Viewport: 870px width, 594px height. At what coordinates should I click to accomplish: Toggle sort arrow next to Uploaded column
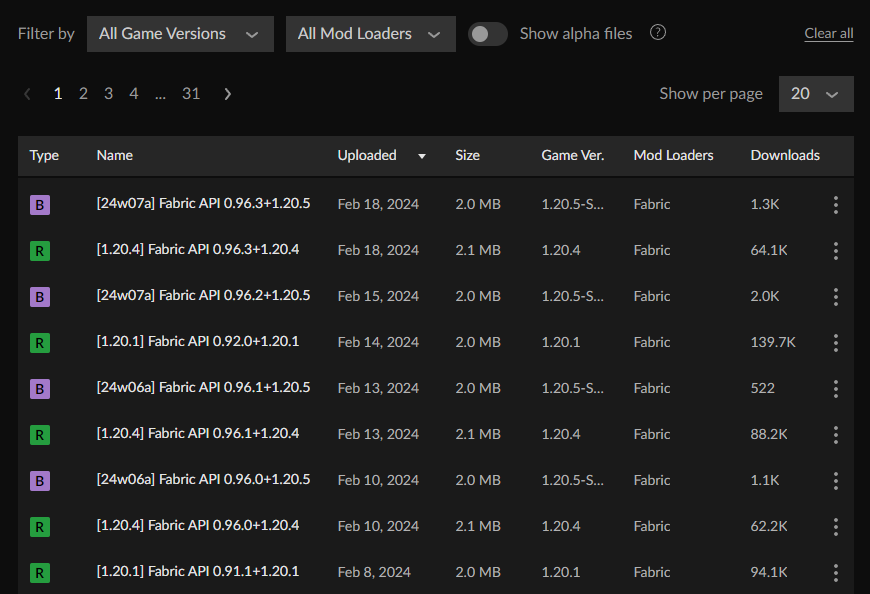coord(422,156)
